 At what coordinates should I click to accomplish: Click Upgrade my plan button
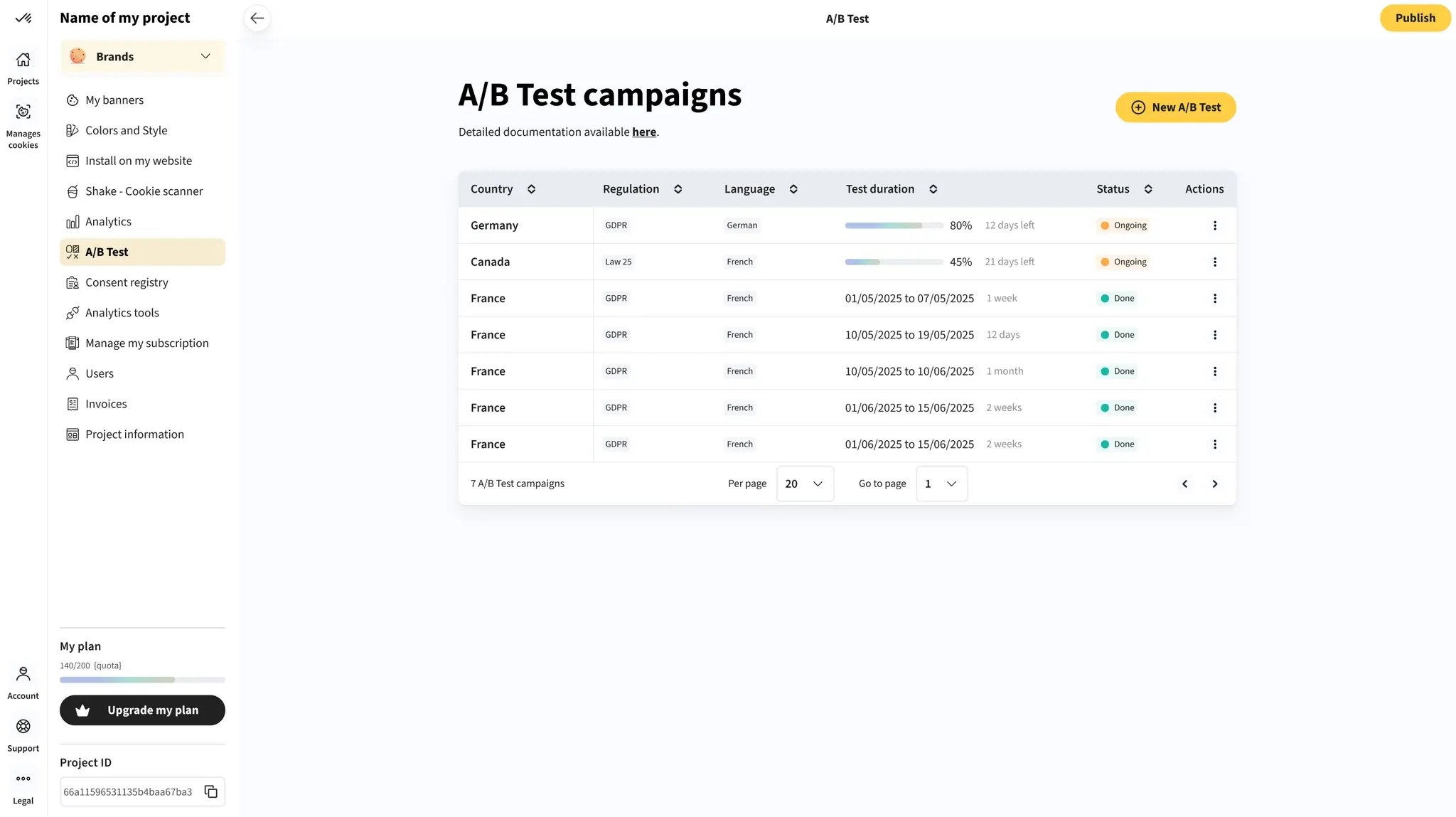coord(142,710)
